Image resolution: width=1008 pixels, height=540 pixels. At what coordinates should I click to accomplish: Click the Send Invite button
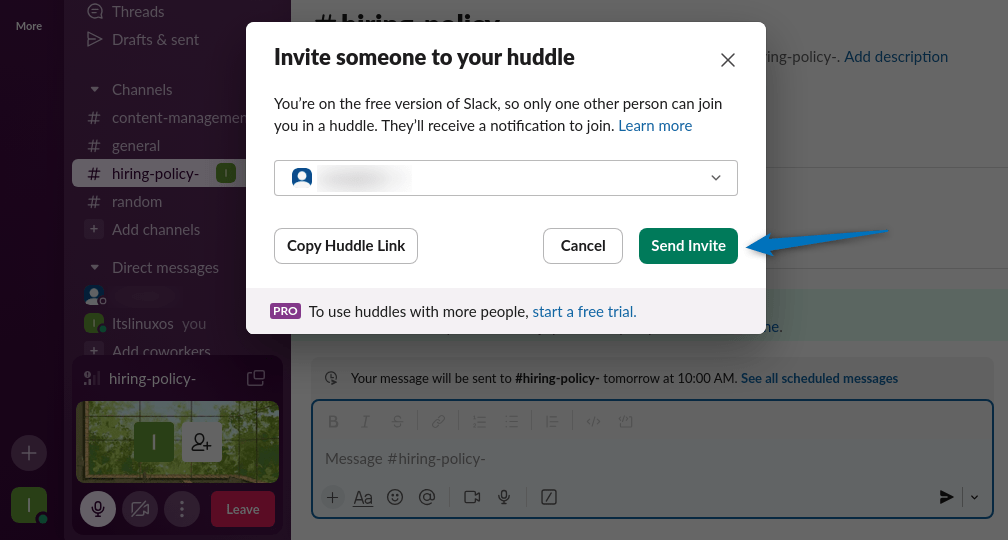[688, 246]
